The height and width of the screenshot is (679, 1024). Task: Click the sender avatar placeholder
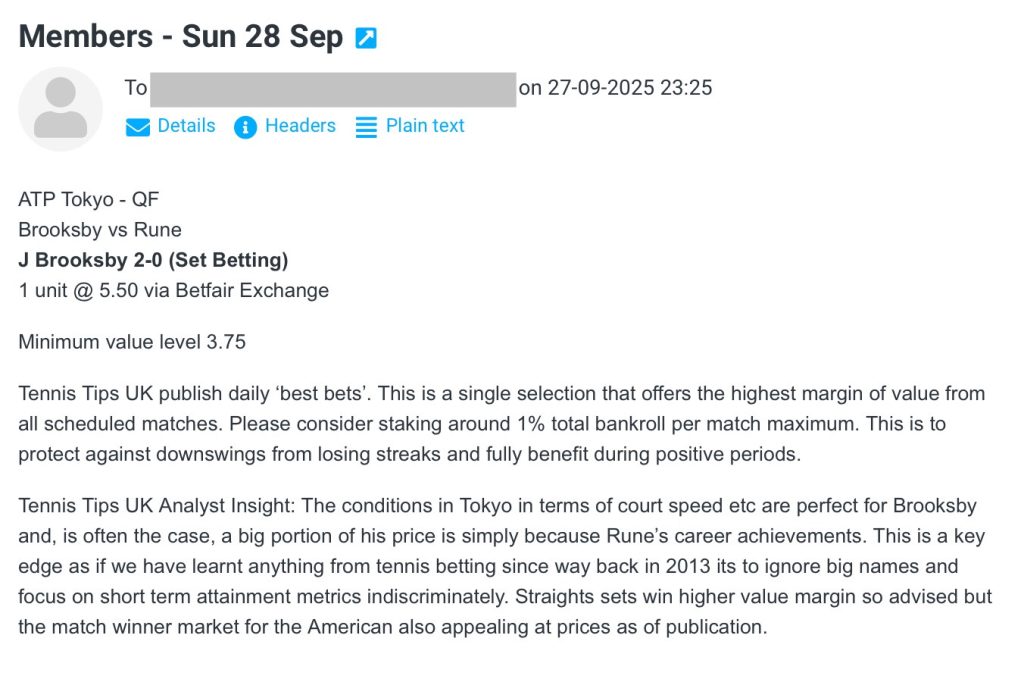click(61, 109)
